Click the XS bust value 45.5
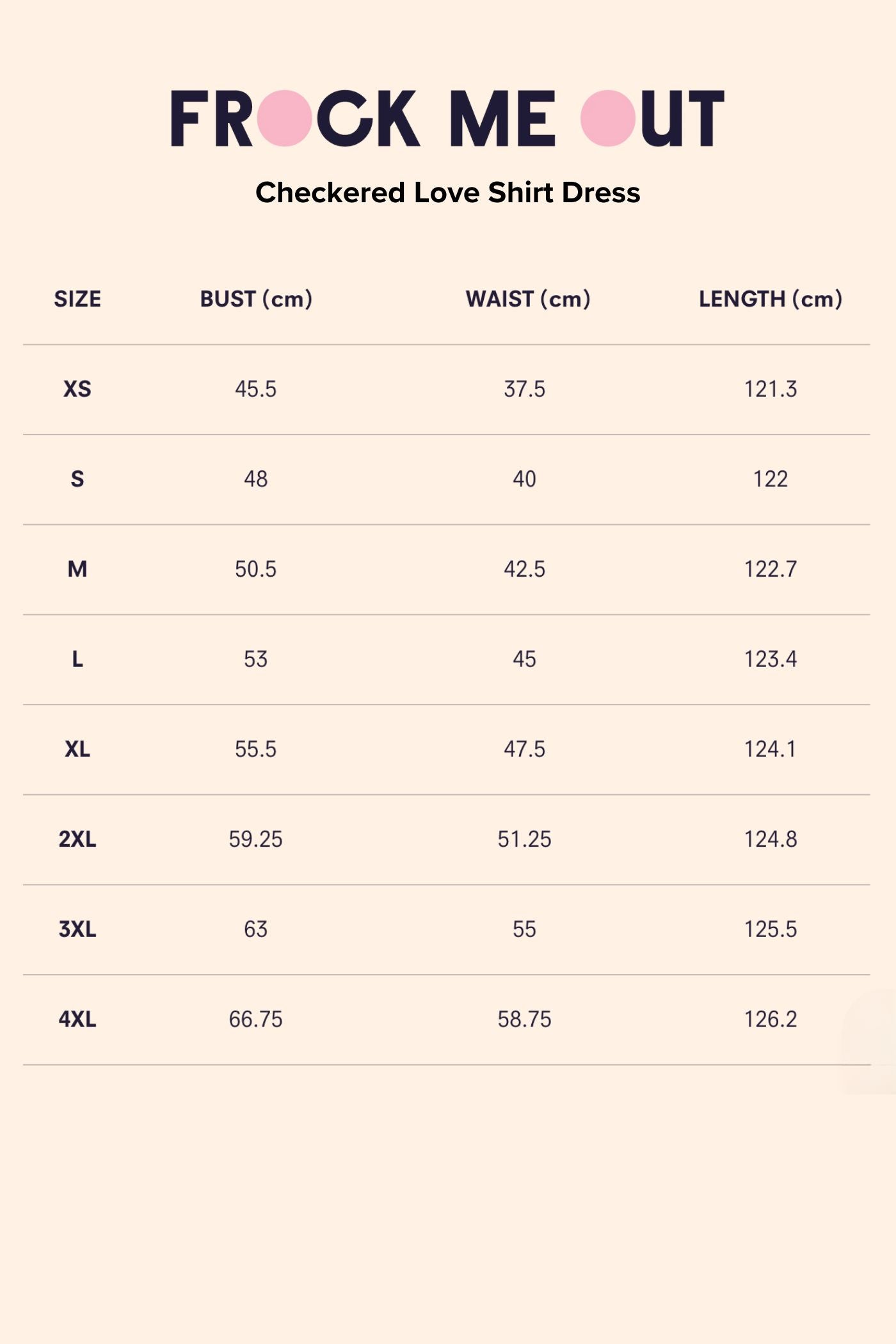 pyautogui.click(x=255, y=389)
